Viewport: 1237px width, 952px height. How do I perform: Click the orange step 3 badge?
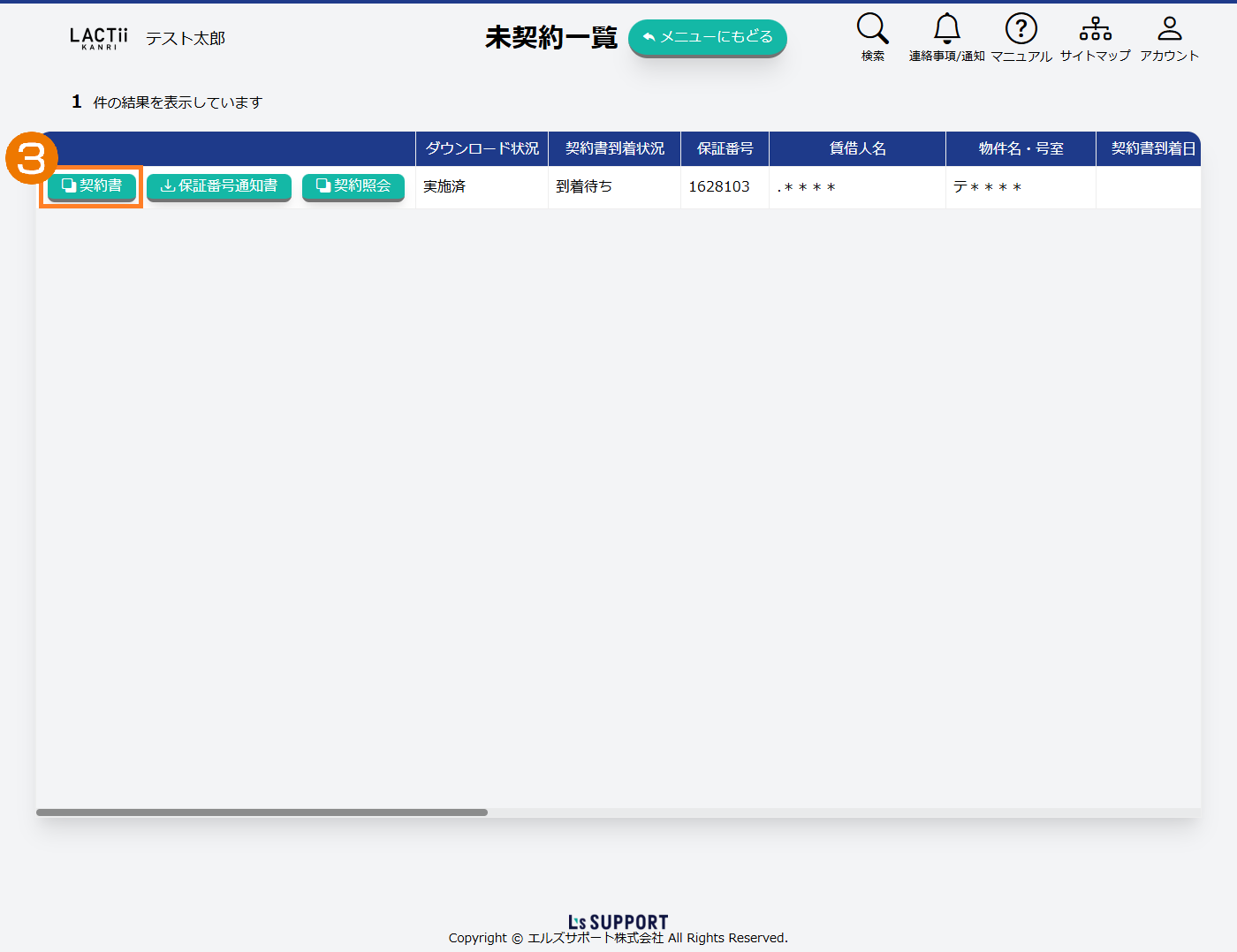click(x=31, y=159)
